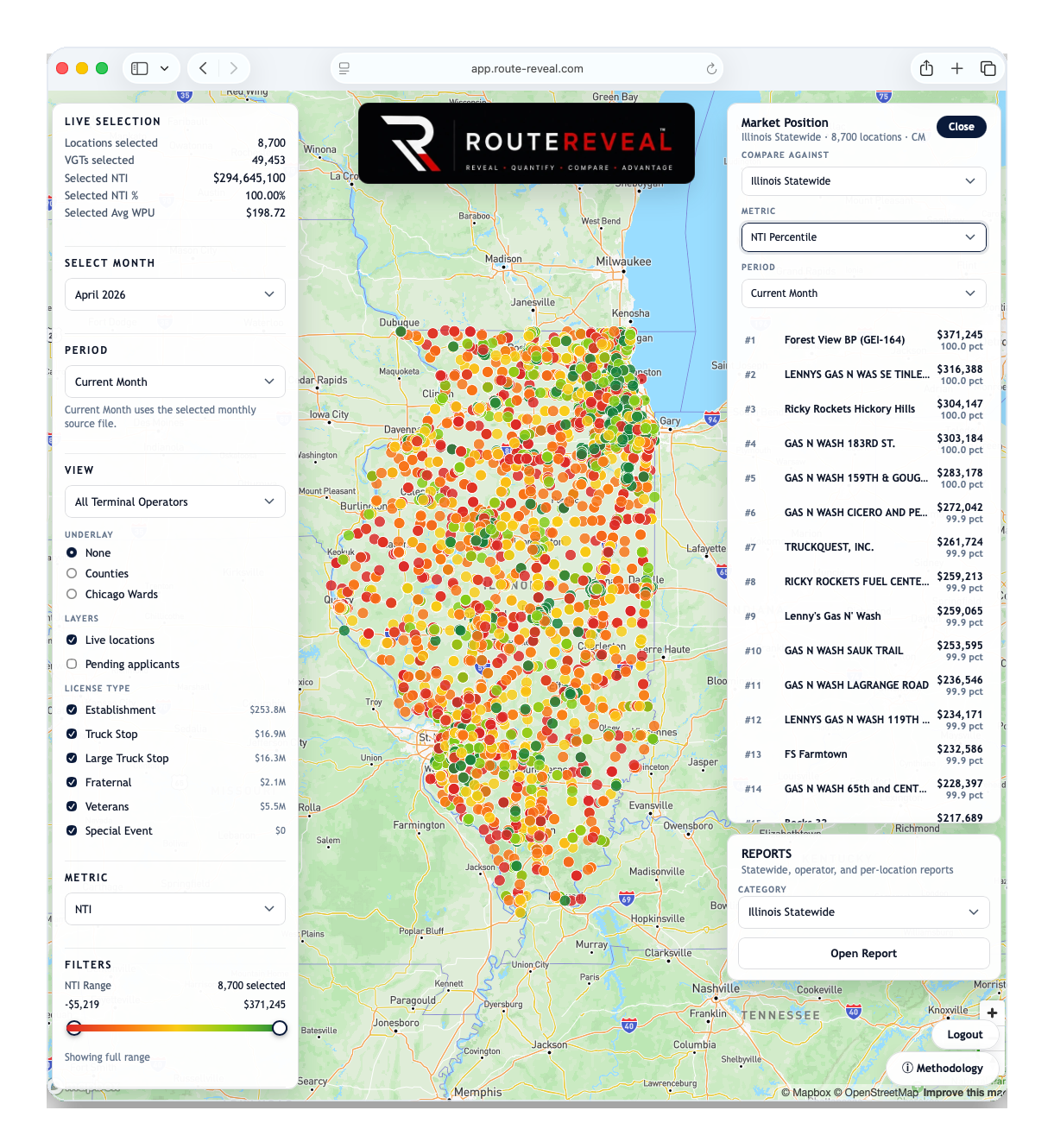Click the Milwaukee label on the map
The image size is (1054, 1148).
[624, 262]
